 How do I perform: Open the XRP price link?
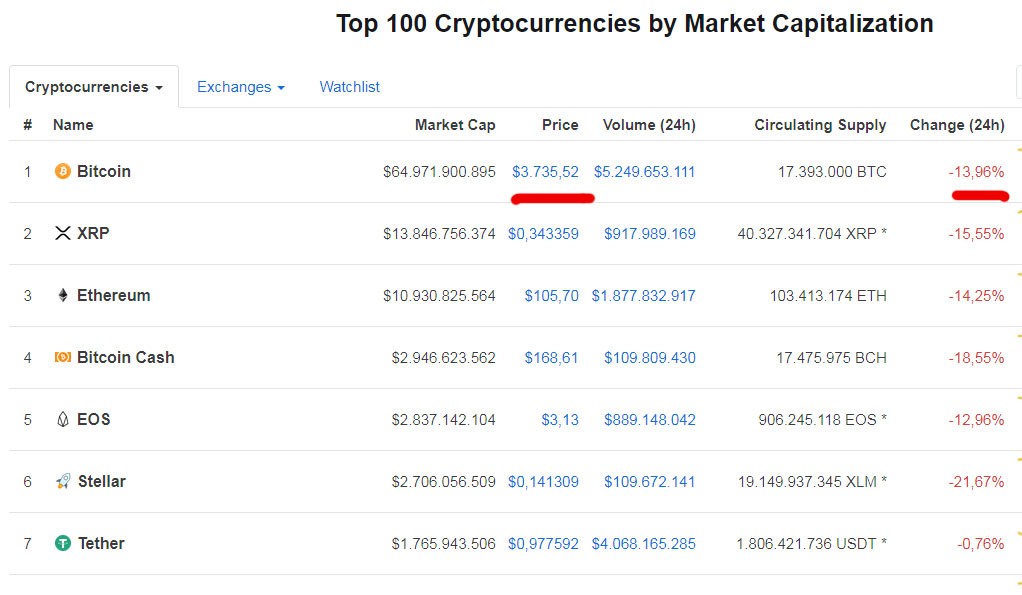[543, 234]
